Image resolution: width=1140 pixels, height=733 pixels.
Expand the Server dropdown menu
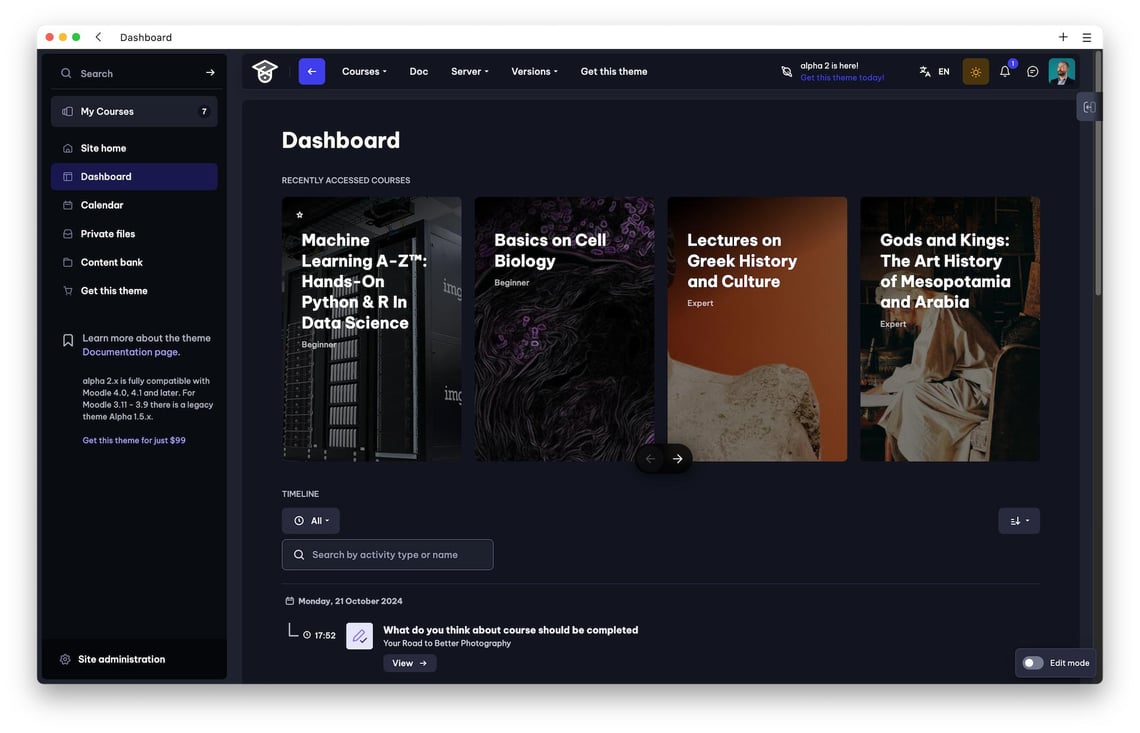470,71
